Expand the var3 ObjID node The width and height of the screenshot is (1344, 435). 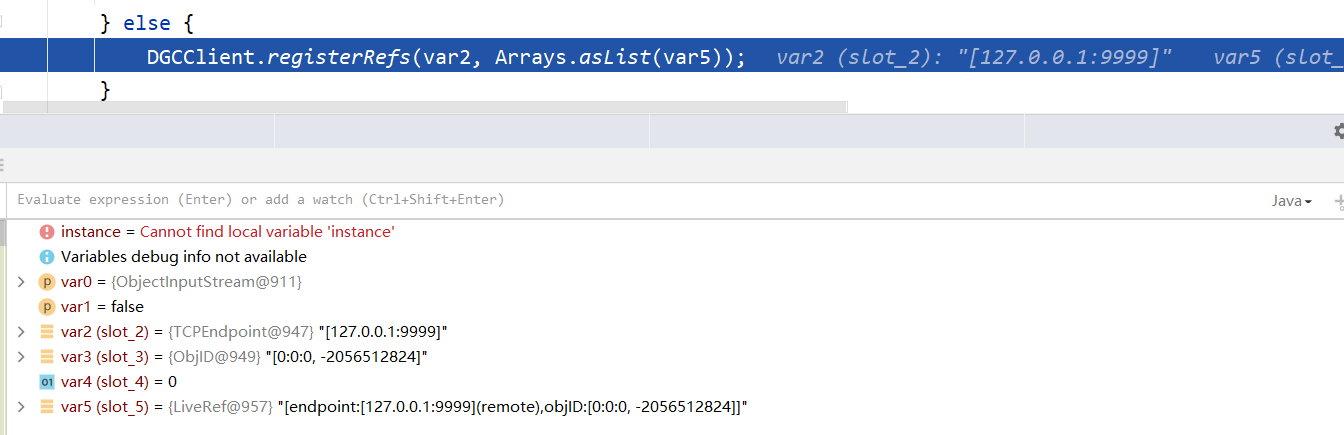[21, 357]
